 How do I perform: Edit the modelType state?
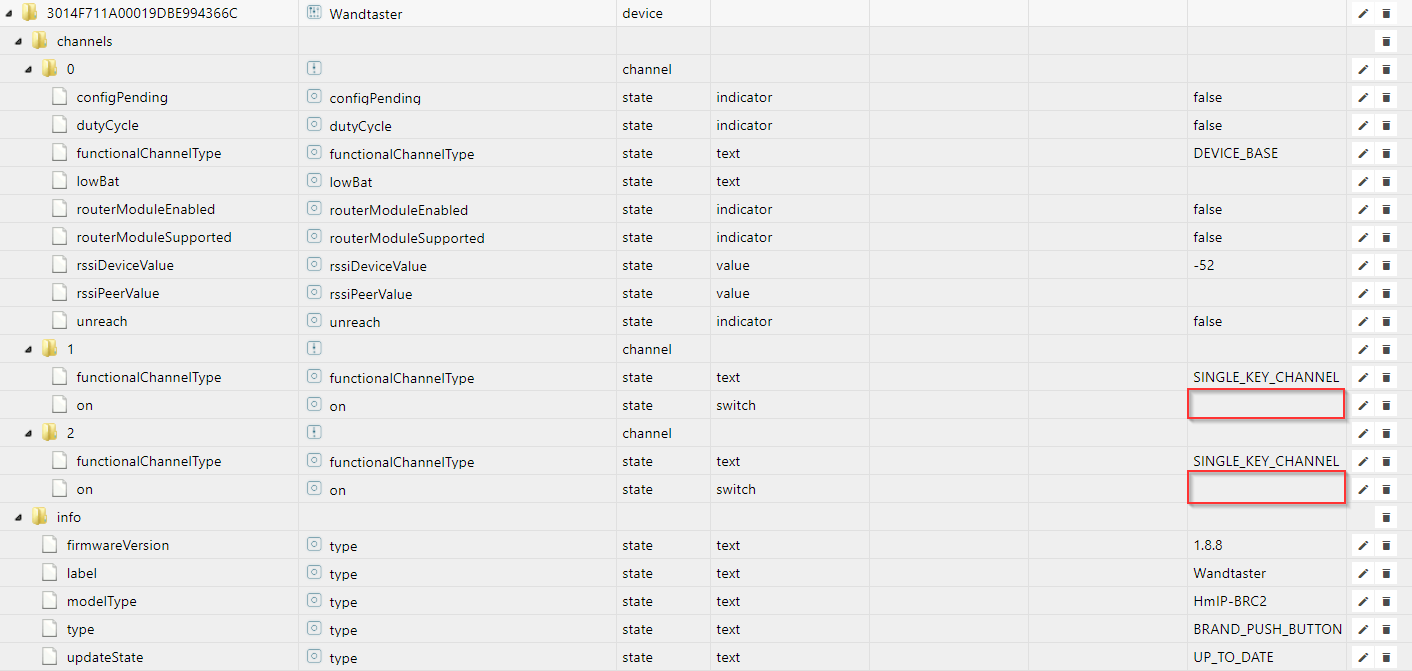1362,602
